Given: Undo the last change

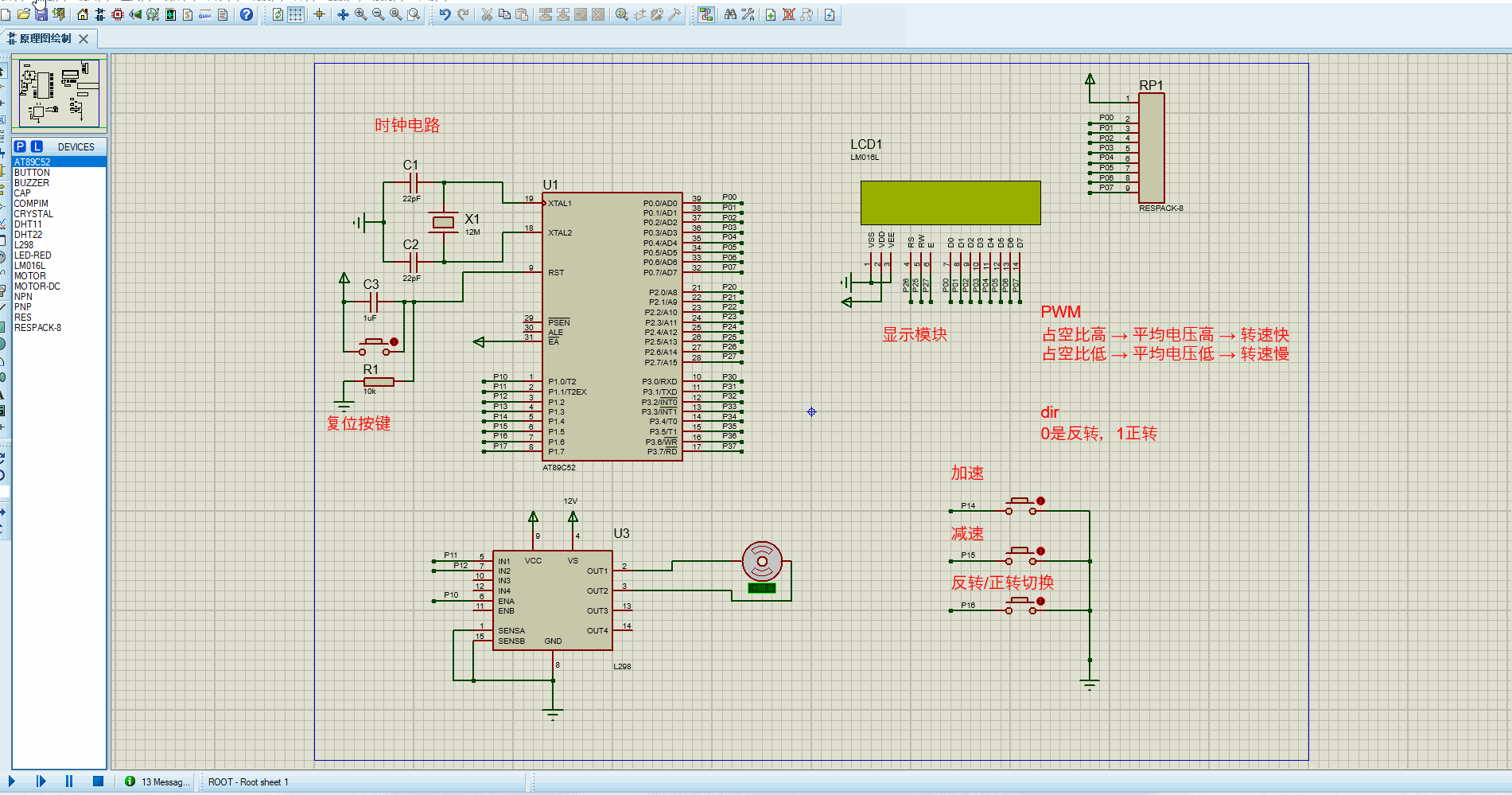Looking at the screenshot, I should pyautogui.click(x=445, y=14).
